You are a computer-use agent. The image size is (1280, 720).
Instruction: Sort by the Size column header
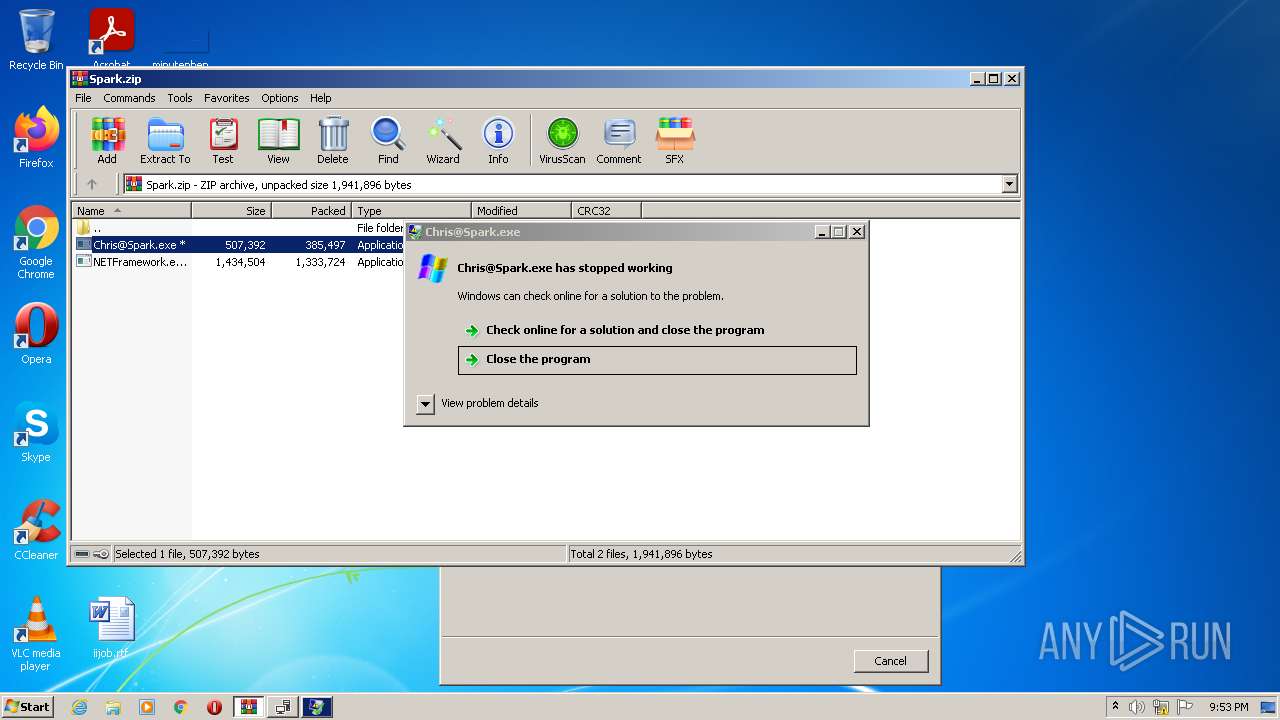click(x=231, y=211)
